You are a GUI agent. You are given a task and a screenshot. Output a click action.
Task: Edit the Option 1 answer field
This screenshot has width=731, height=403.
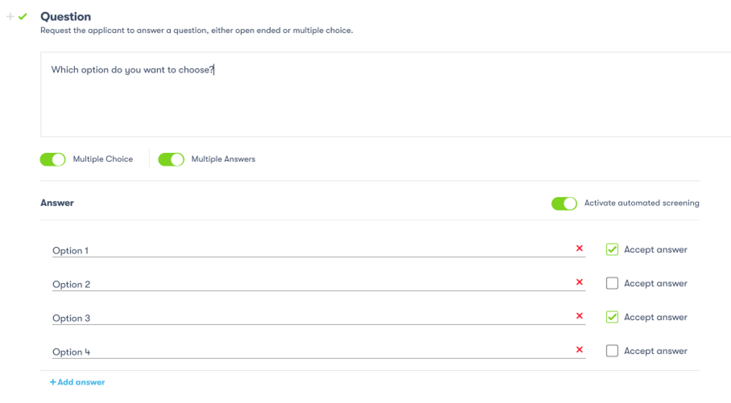click(x=310, y=250)
